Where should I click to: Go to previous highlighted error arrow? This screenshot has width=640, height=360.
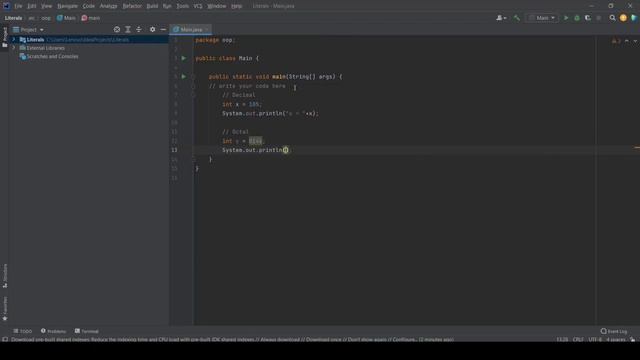click(x=627, y=41)
